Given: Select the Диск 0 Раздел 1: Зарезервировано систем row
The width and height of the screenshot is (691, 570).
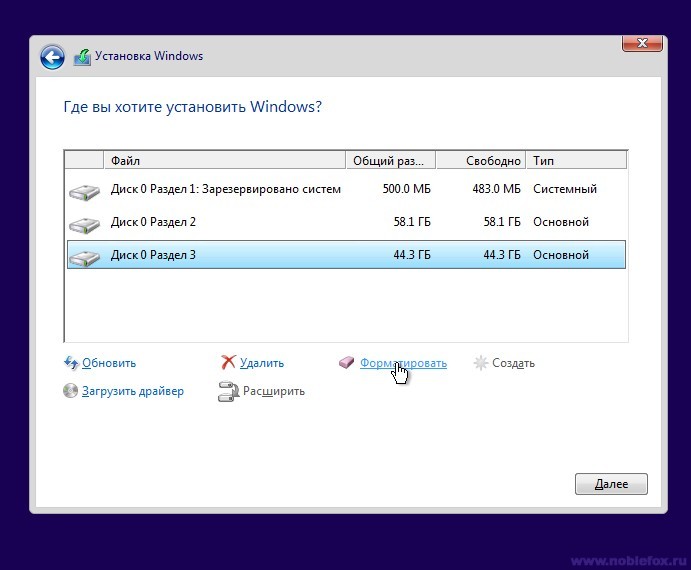Looking at the screenshot, I should 346,189.
